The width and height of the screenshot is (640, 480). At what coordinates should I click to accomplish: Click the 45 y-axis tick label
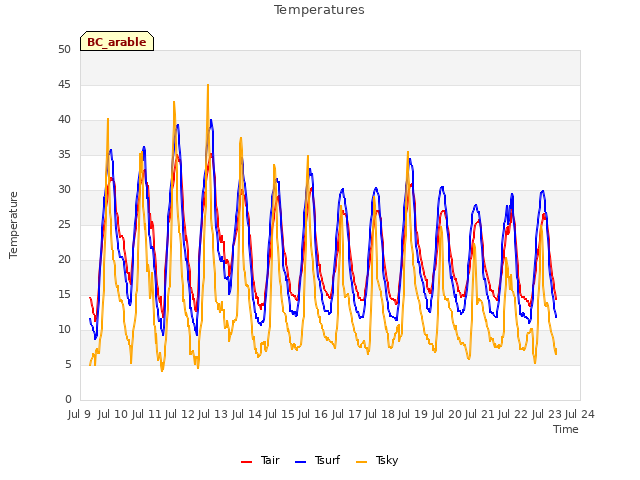point(64,85)
